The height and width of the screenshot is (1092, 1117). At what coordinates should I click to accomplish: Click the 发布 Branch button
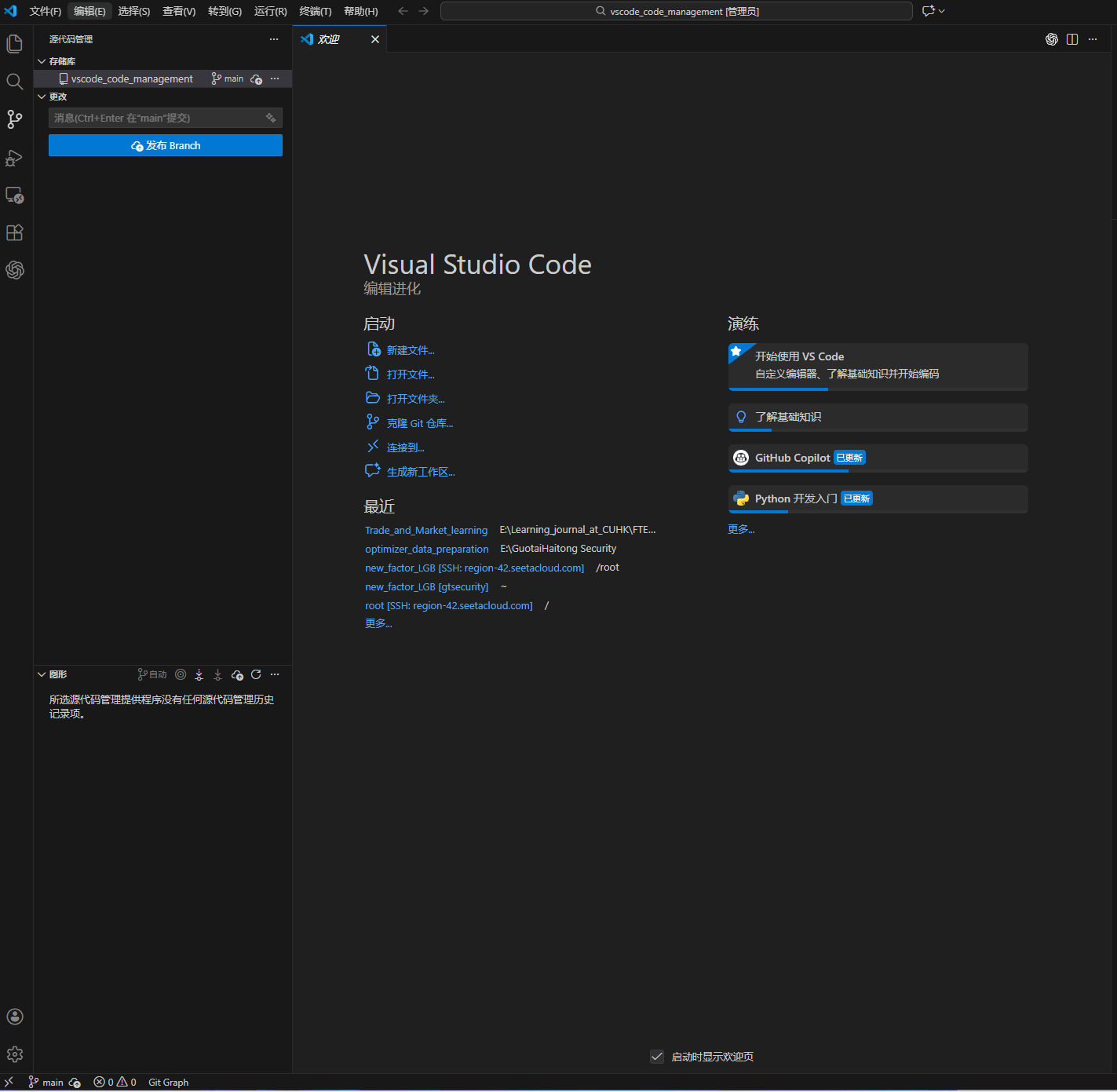coord(166,145)
